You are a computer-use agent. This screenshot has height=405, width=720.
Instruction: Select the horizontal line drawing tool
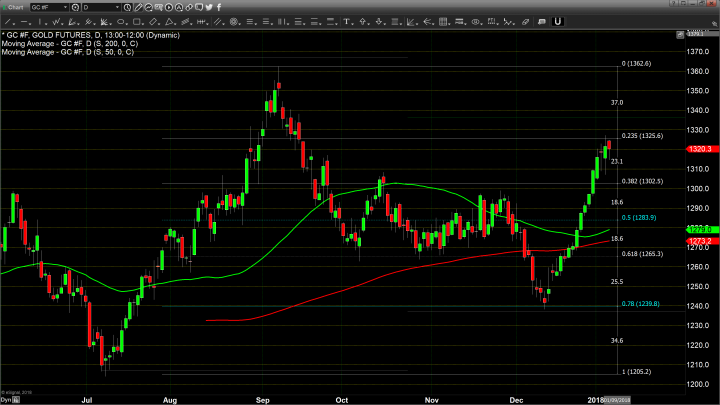pyautogui.click(x=24, y=21)
